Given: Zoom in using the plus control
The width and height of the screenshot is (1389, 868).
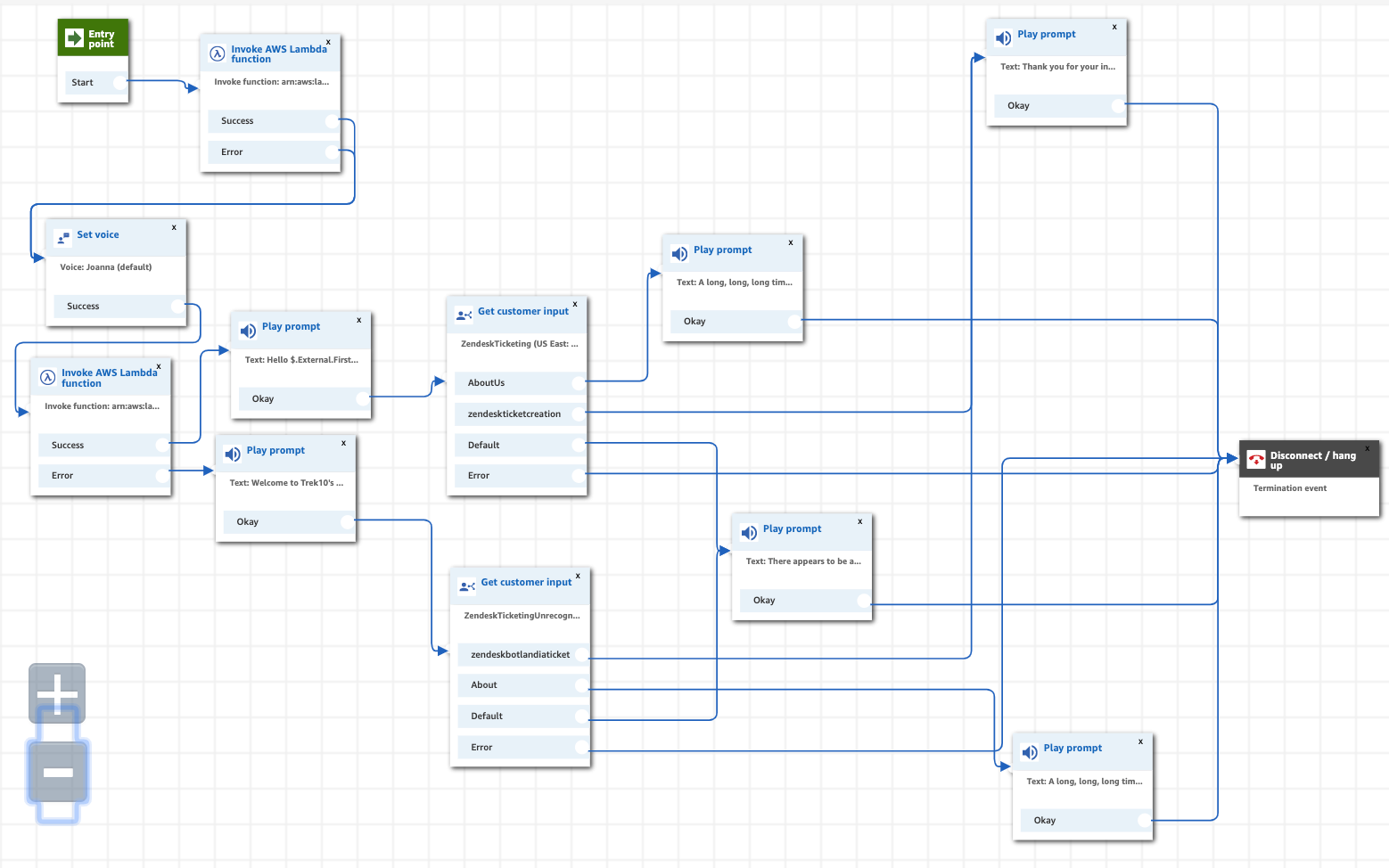Looking at the screenshot, I should point(57,693).
